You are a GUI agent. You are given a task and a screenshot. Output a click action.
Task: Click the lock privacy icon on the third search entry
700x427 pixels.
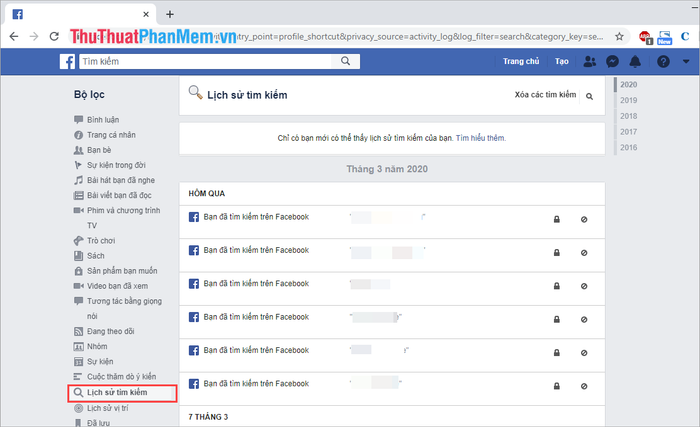[x=557, y=286]
